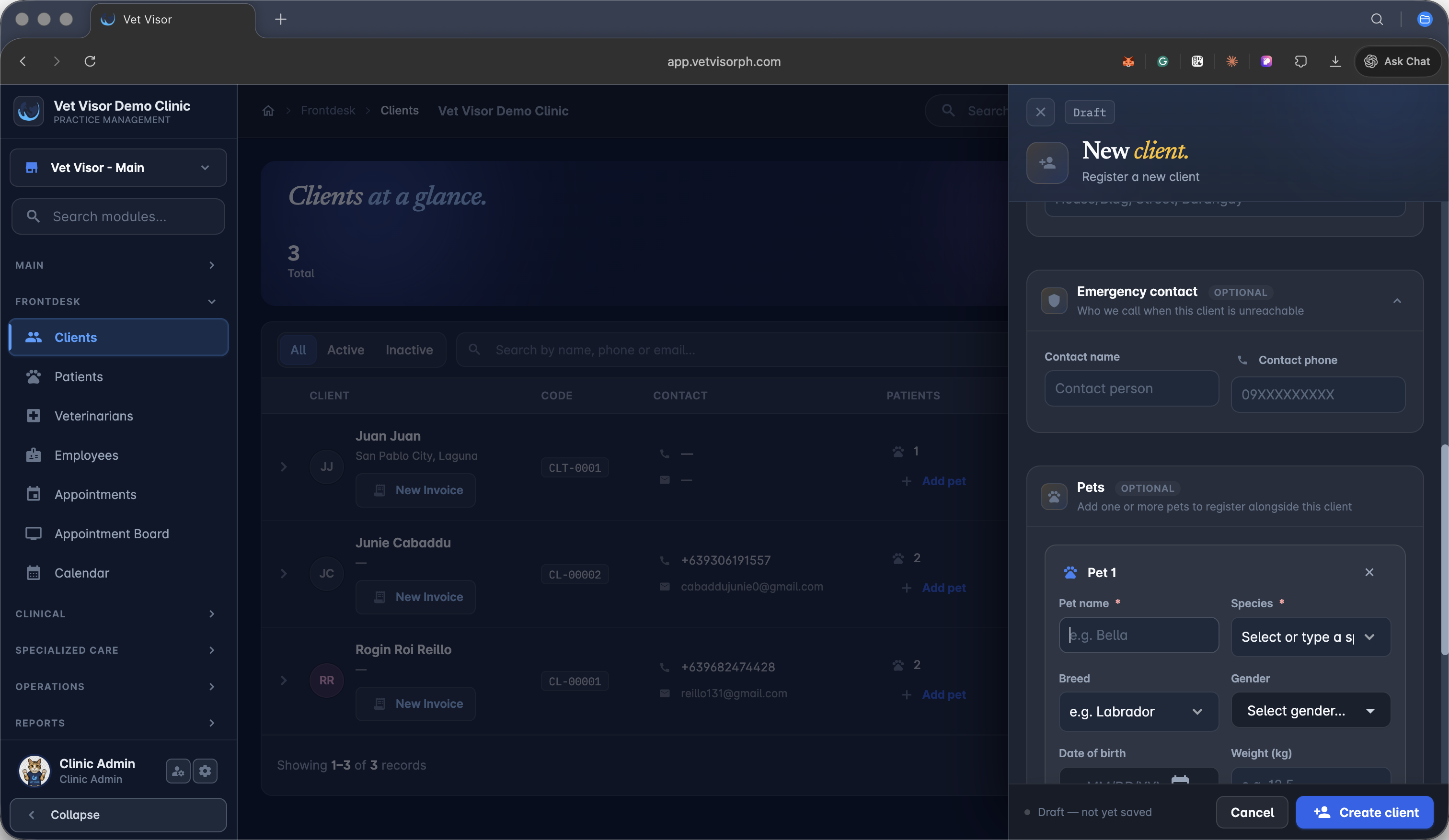
Task: Click the RR client avatar
Action: point(327,680)
